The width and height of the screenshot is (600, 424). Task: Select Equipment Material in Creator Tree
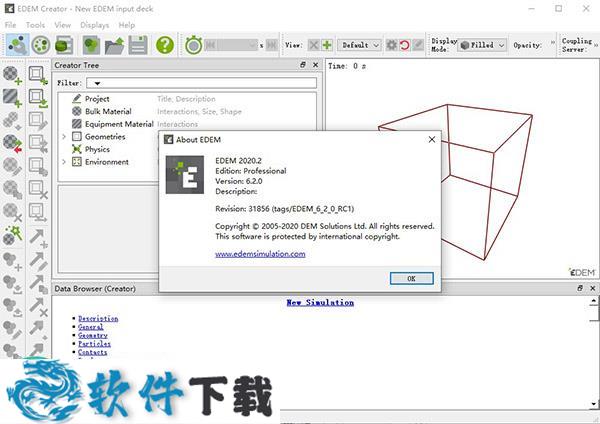[x=119, y=124]
